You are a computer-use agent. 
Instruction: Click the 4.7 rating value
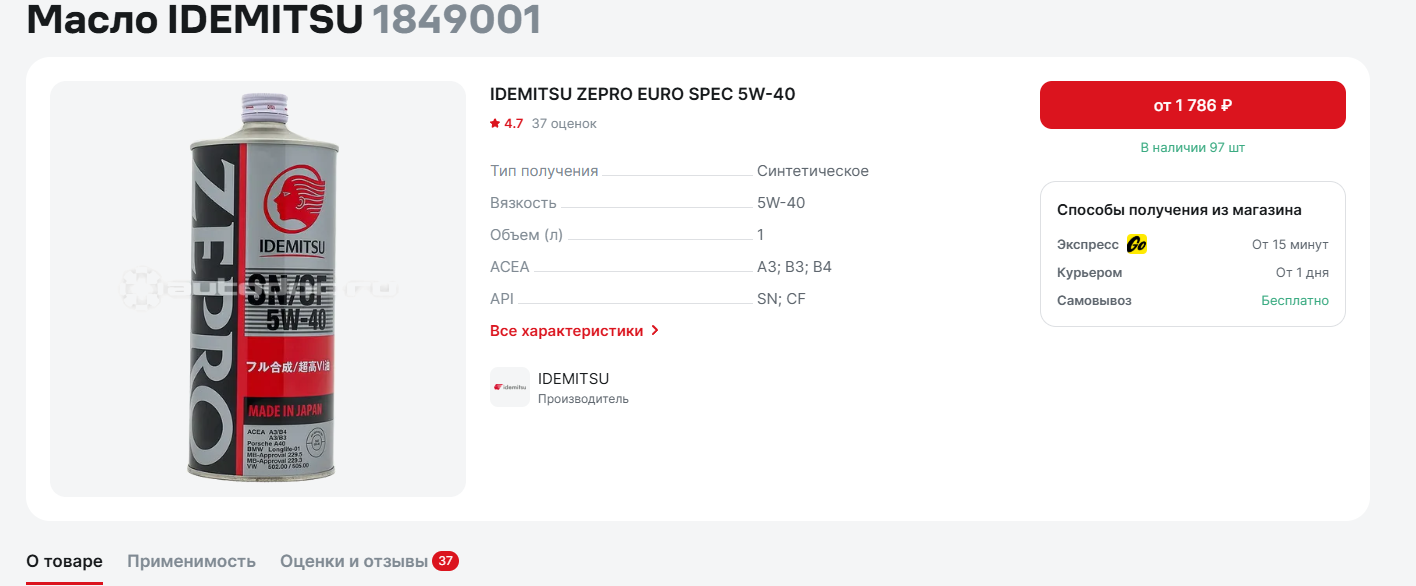[514, 124]
